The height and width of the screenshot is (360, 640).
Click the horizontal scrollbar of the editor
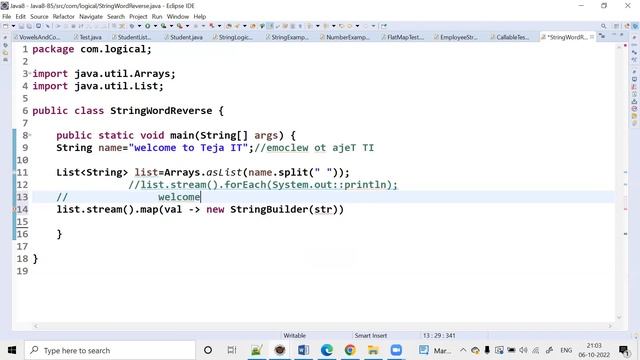322,326
